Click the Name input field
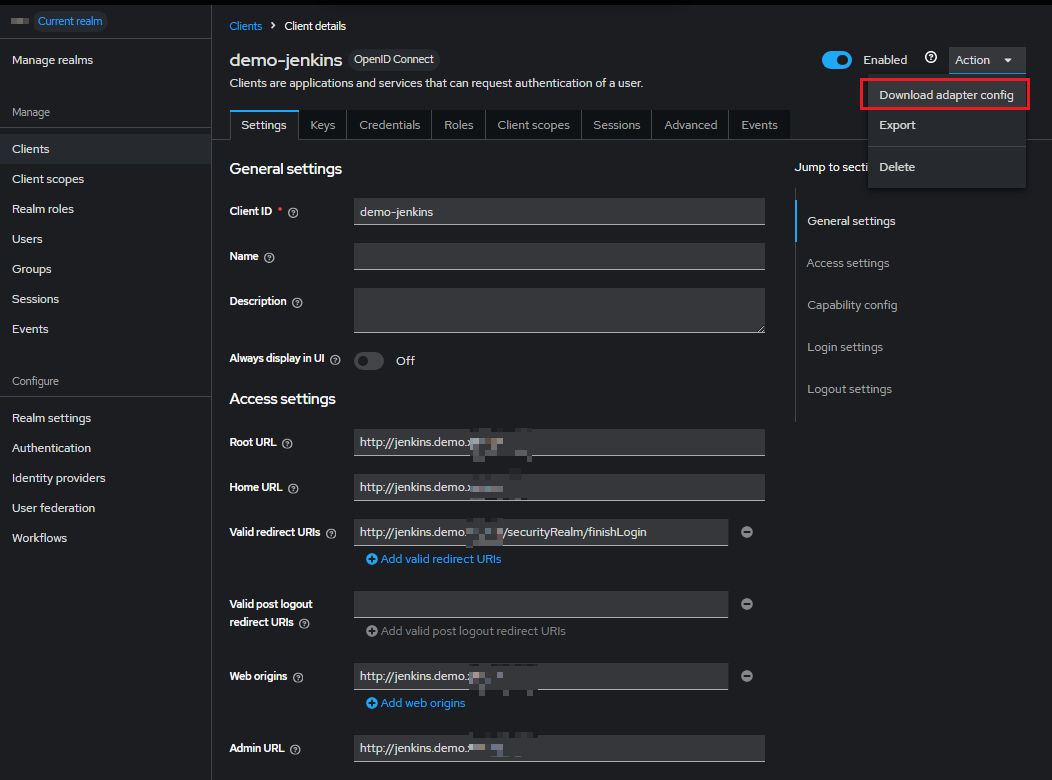Image resolution: width=1052 pixels, height=780 pixels. (x=559, y=256)
